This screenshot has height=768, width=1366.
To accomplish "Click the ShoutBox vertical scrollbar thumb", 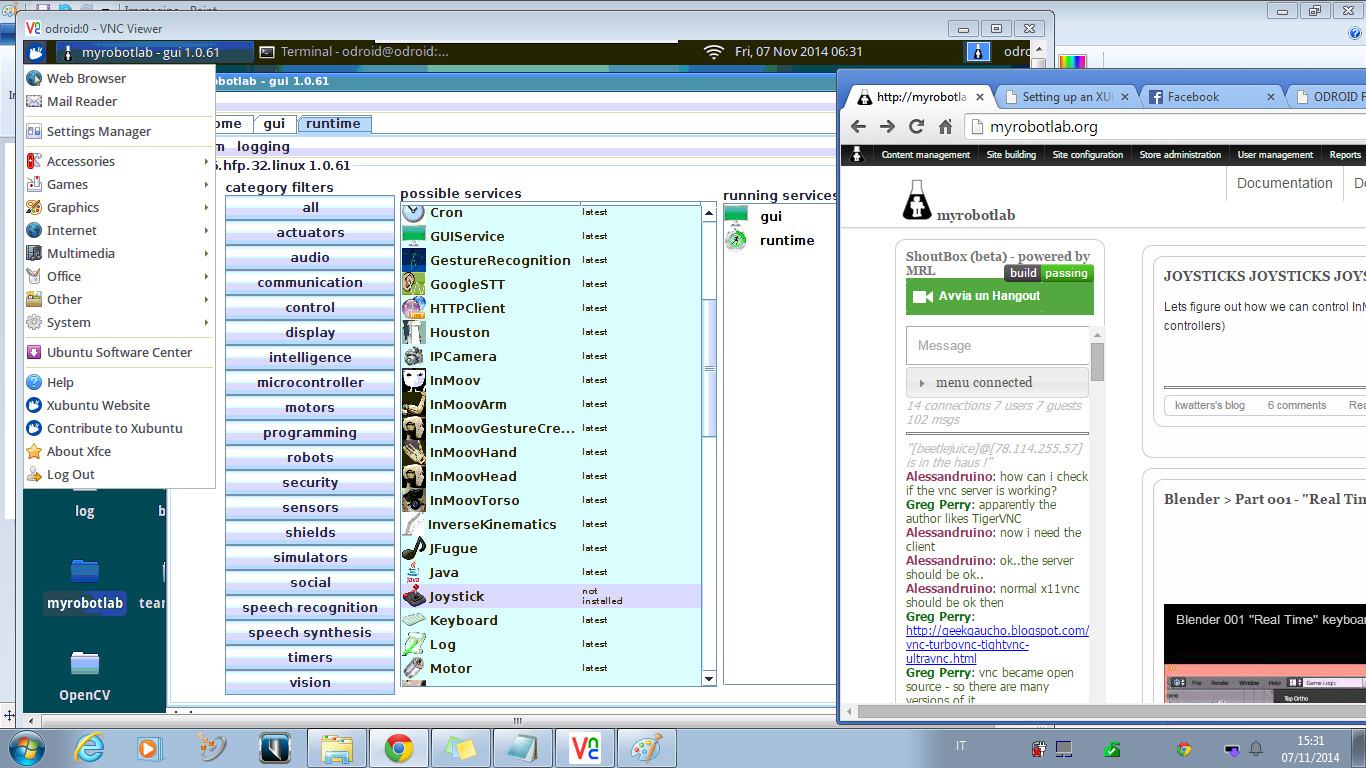I will click(1097, 361).
